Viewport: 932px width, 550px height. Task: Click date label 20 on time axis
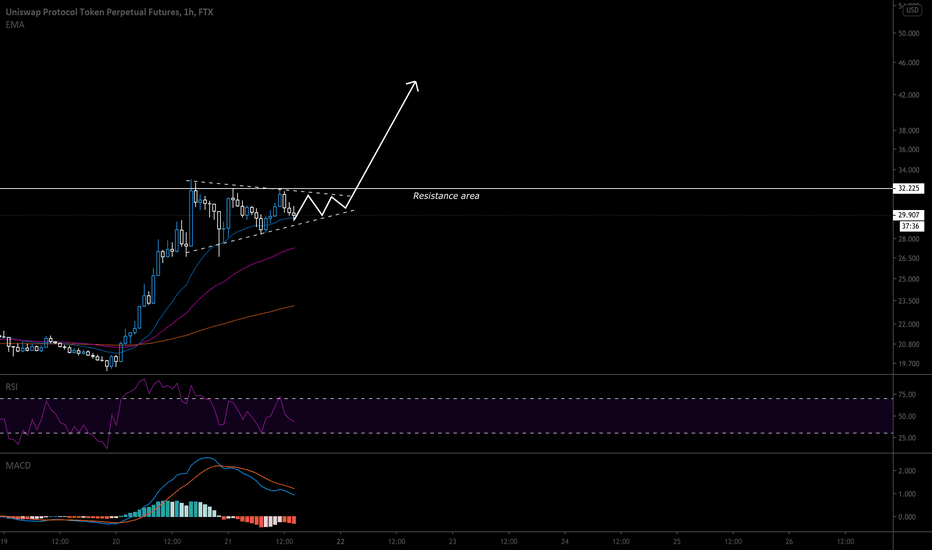pos(116,541)
